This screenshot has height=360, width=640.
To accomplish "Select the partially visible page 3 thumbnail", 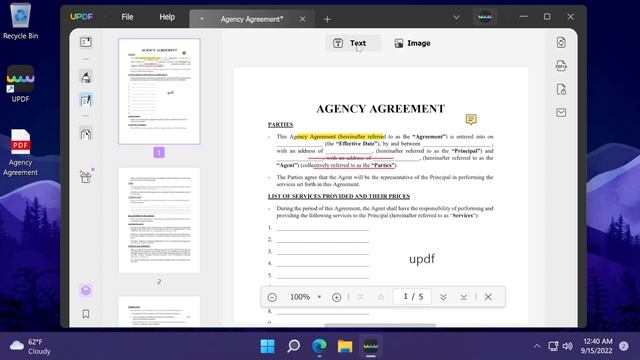I will click(x=159, y=311).
